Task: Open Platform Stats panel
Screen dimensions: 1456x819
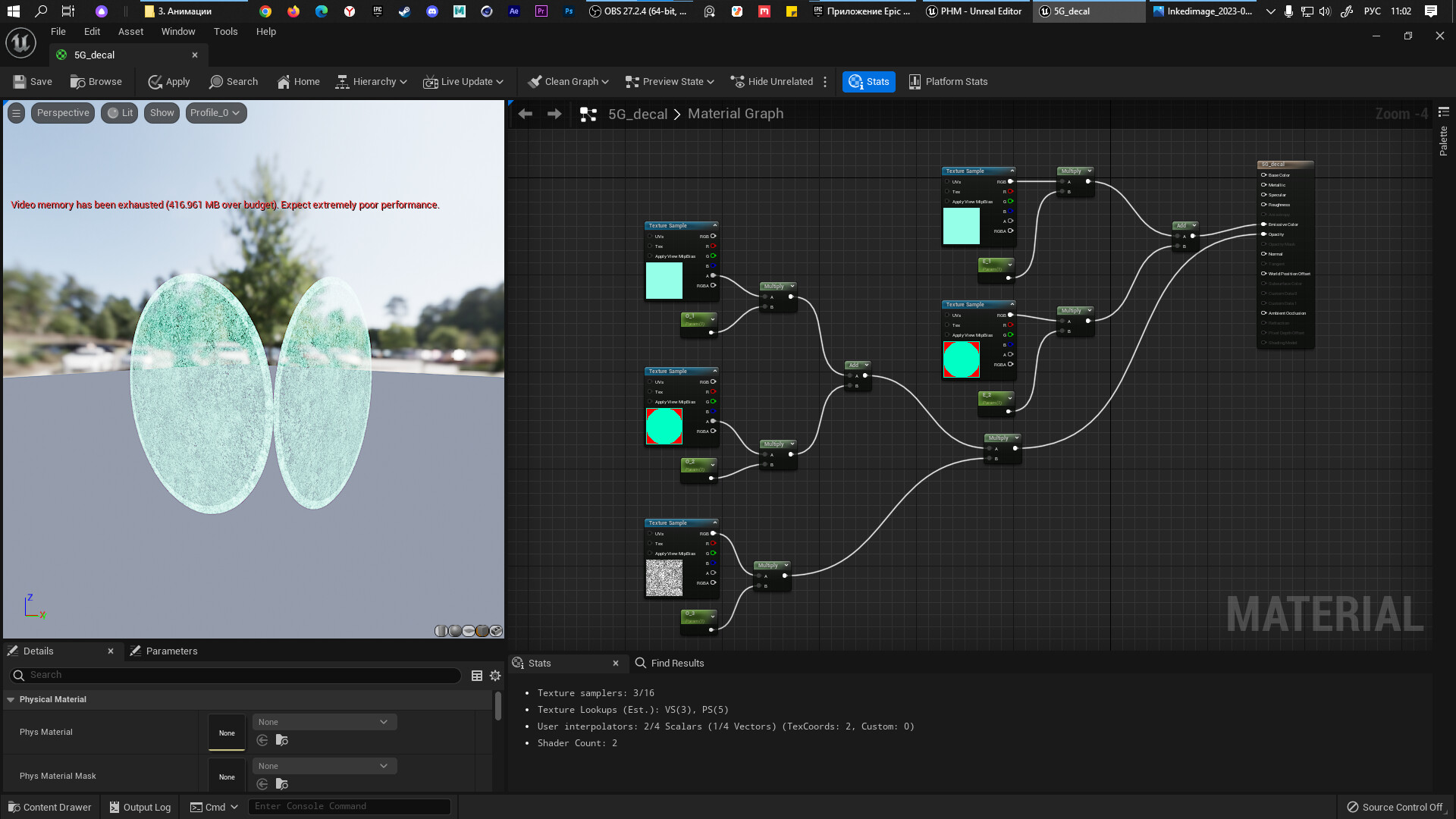Action: [x=948, y=82]
